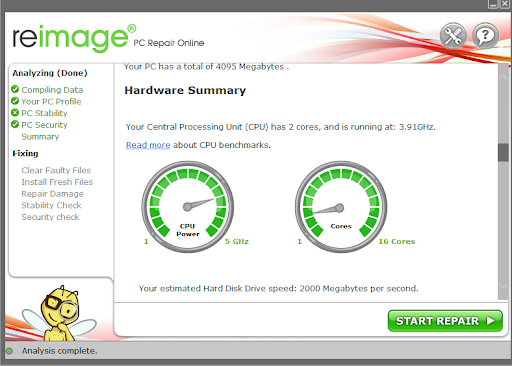512x366 pixels.
Task: Click the scrollbar down arrow
Action: 503,286
